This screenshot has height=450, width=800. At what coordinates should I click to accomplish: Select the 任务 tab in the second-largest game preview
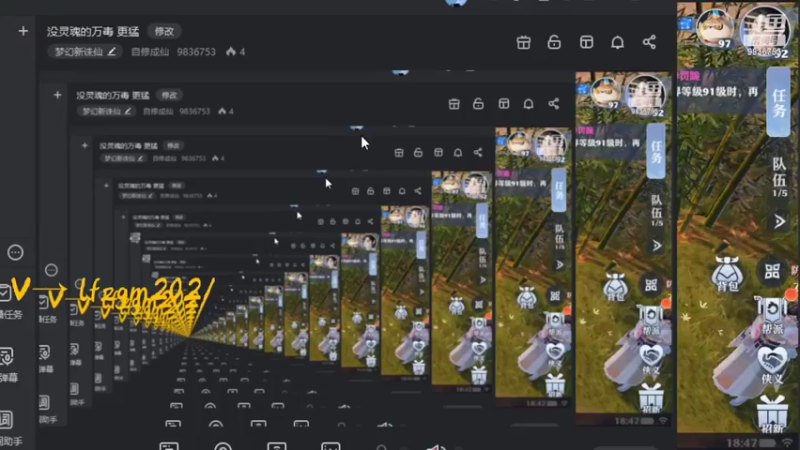(656, 152)
